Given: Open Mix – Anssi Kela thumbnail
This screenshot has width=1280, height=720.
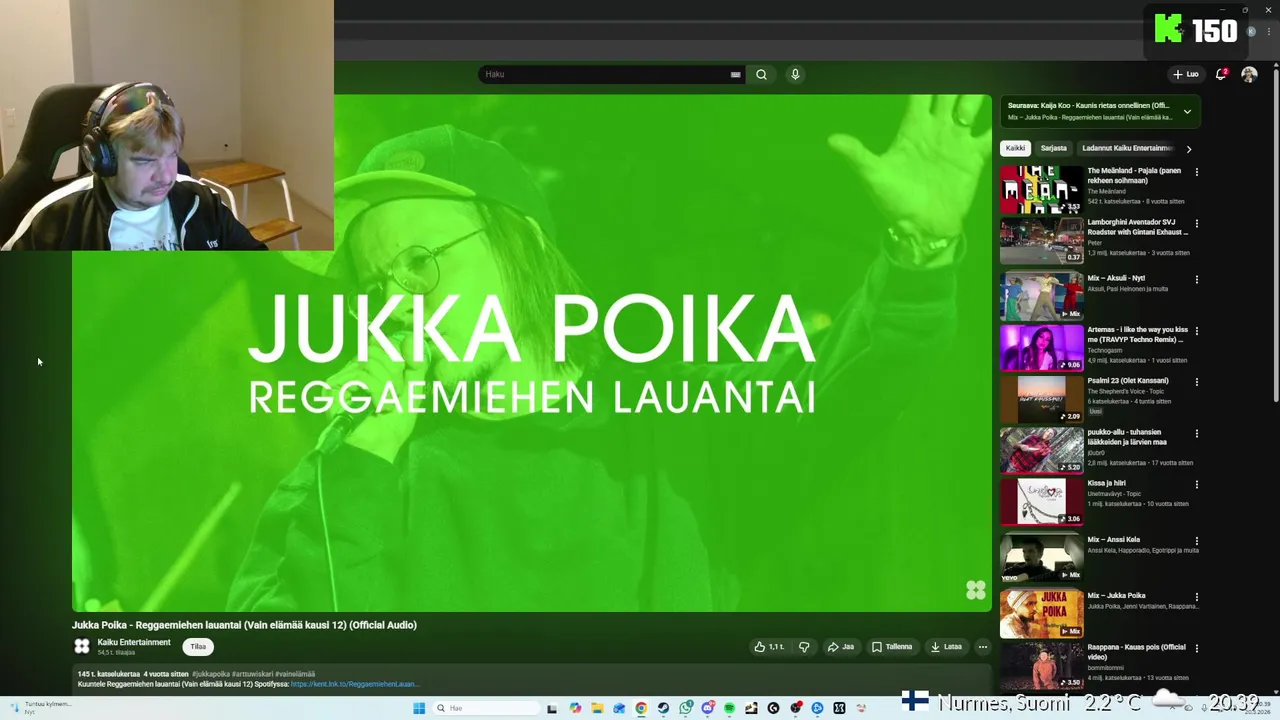Looking at the screenshot, I should pyautogui.click(x=1041, y=558).
